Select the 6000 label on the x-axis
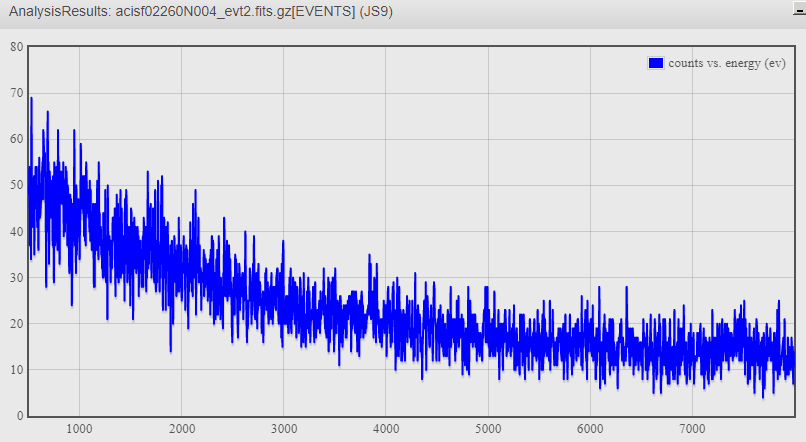The height and width of the screenshot is (442, 806). point(590,429)
